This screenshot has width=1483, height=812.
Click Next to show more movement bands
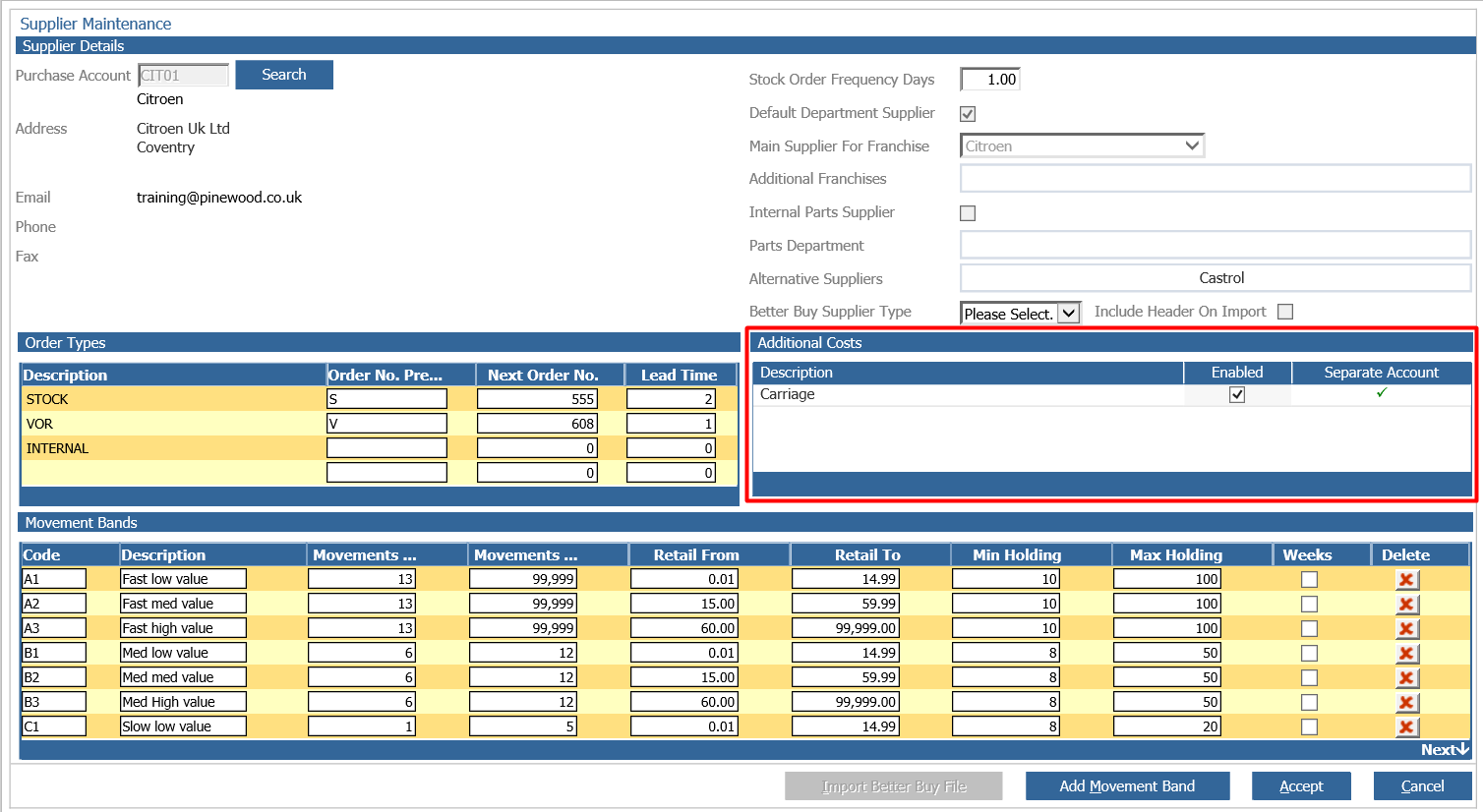click(x=1444, y=750)
